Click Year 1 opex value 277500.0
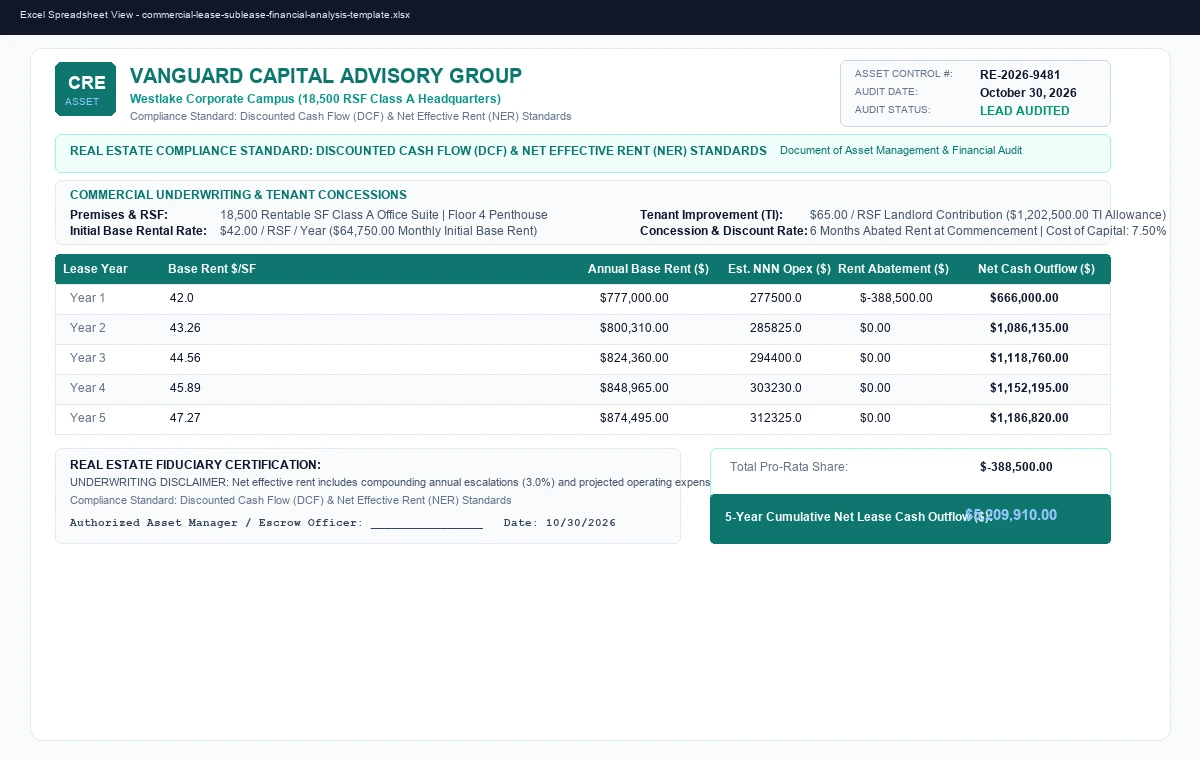This screenshot has height=760, width=1200. click(x=776, y=298)
